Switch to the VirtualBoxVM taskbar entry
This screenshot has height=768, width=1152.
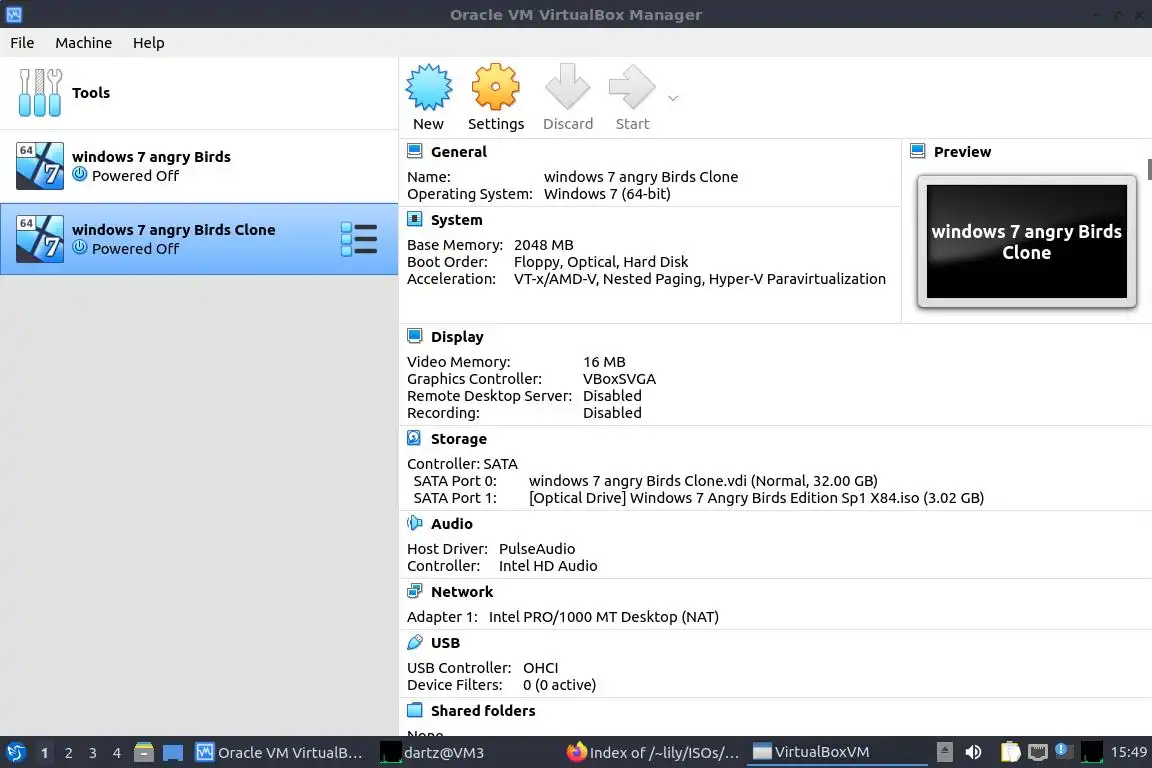click(x=838, y=753)
